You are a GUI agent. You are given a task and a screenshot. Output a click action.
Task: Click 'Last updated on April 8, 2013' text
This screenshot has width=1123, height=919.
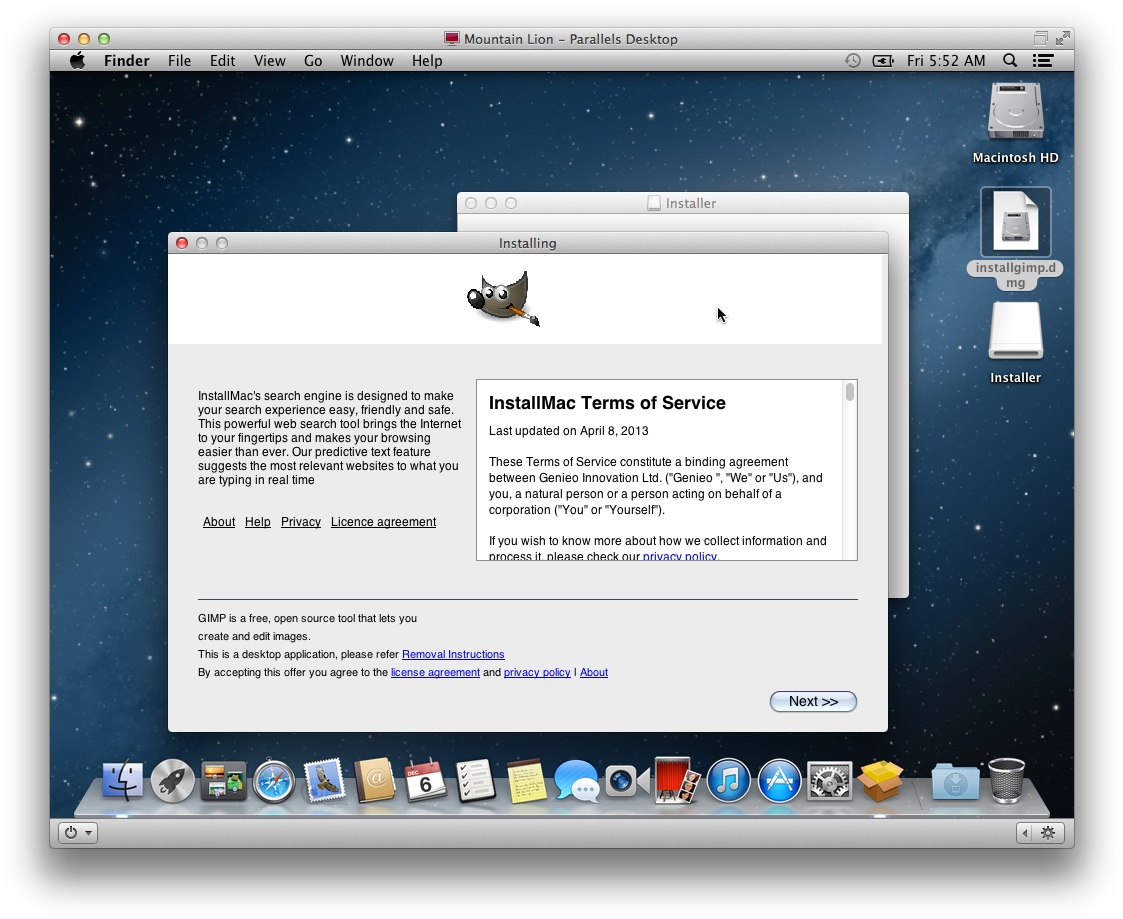point(568,430)
